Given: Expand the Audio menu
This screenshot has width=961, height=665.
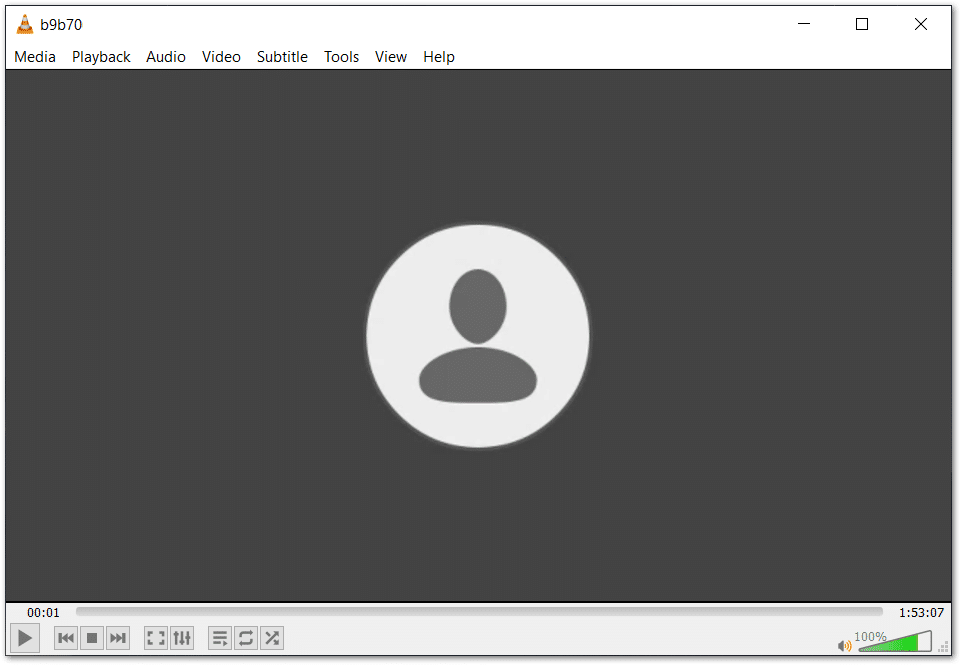Looking at the screenshot, I should click(x=166, y=57).
